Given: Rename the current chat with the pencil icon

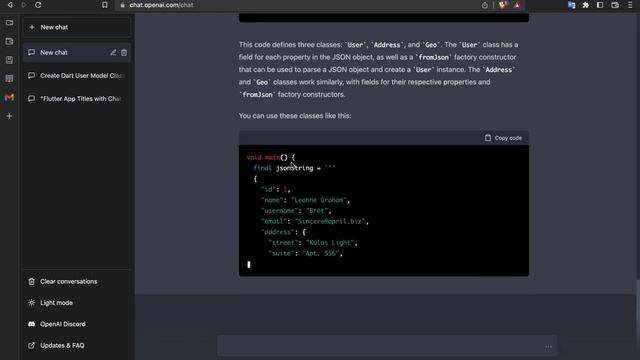Looking at the screenshot, I should click(113, 53).
